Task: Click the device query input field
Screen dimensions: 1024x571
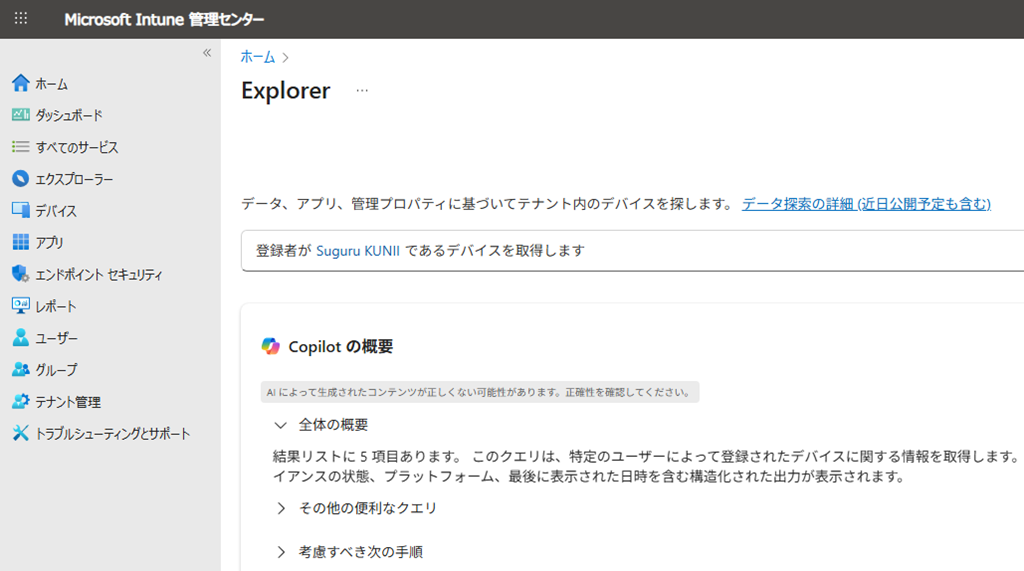Action: [x=632, y=250]
